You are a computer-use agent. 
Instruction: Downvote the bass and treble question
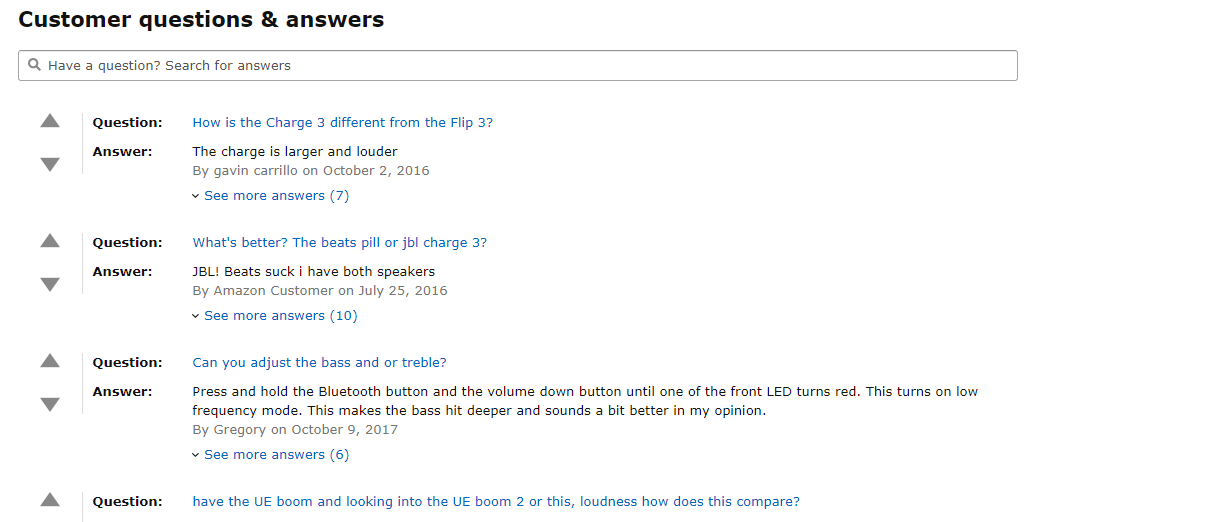point(50,405)
